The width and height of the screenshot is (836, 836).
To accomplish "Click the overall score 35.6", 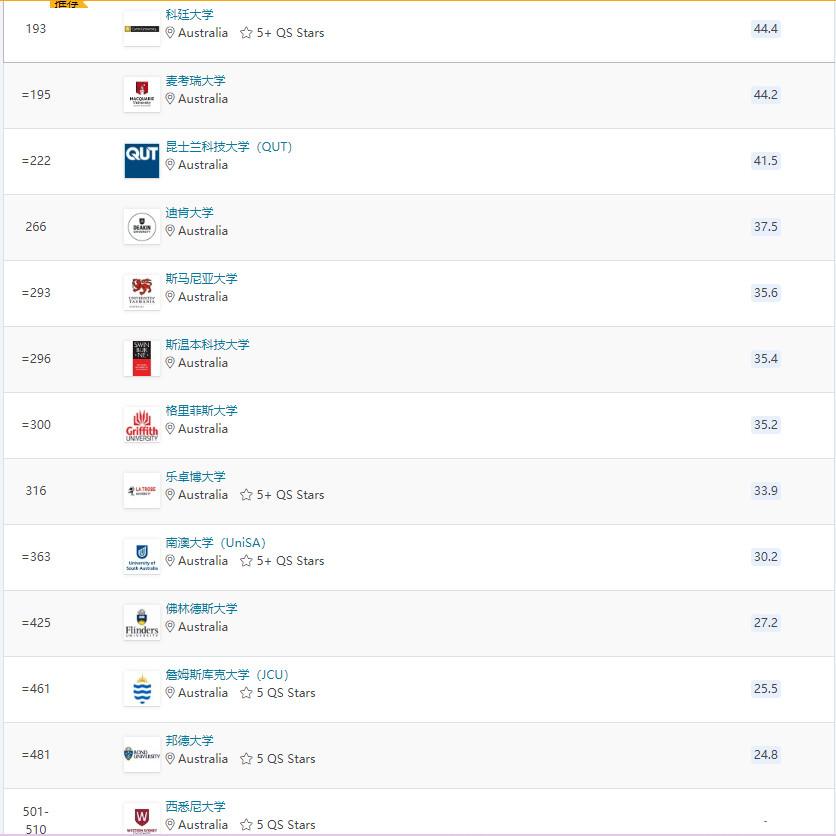I will 766,293.
